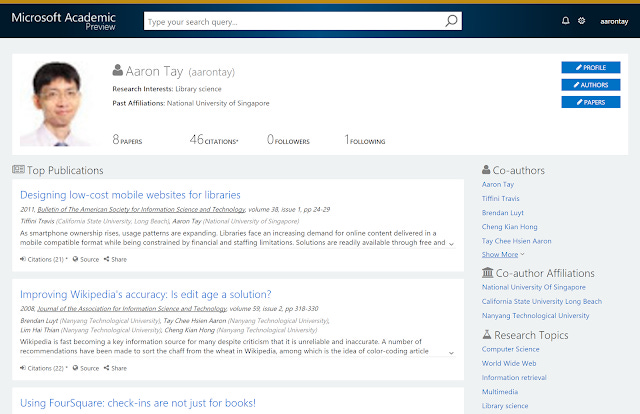Open 'Using FourSquare: check-ins' paper title
This screenshot has width=640, height=414.
pos(138,403)
